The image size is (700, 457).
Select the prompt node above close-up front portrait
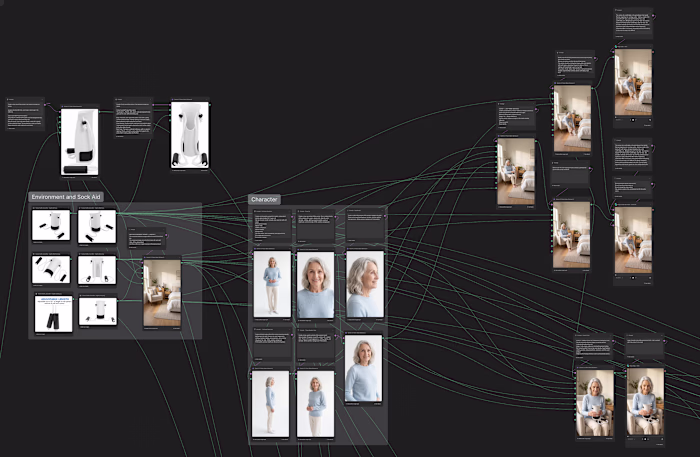(316, 227)
